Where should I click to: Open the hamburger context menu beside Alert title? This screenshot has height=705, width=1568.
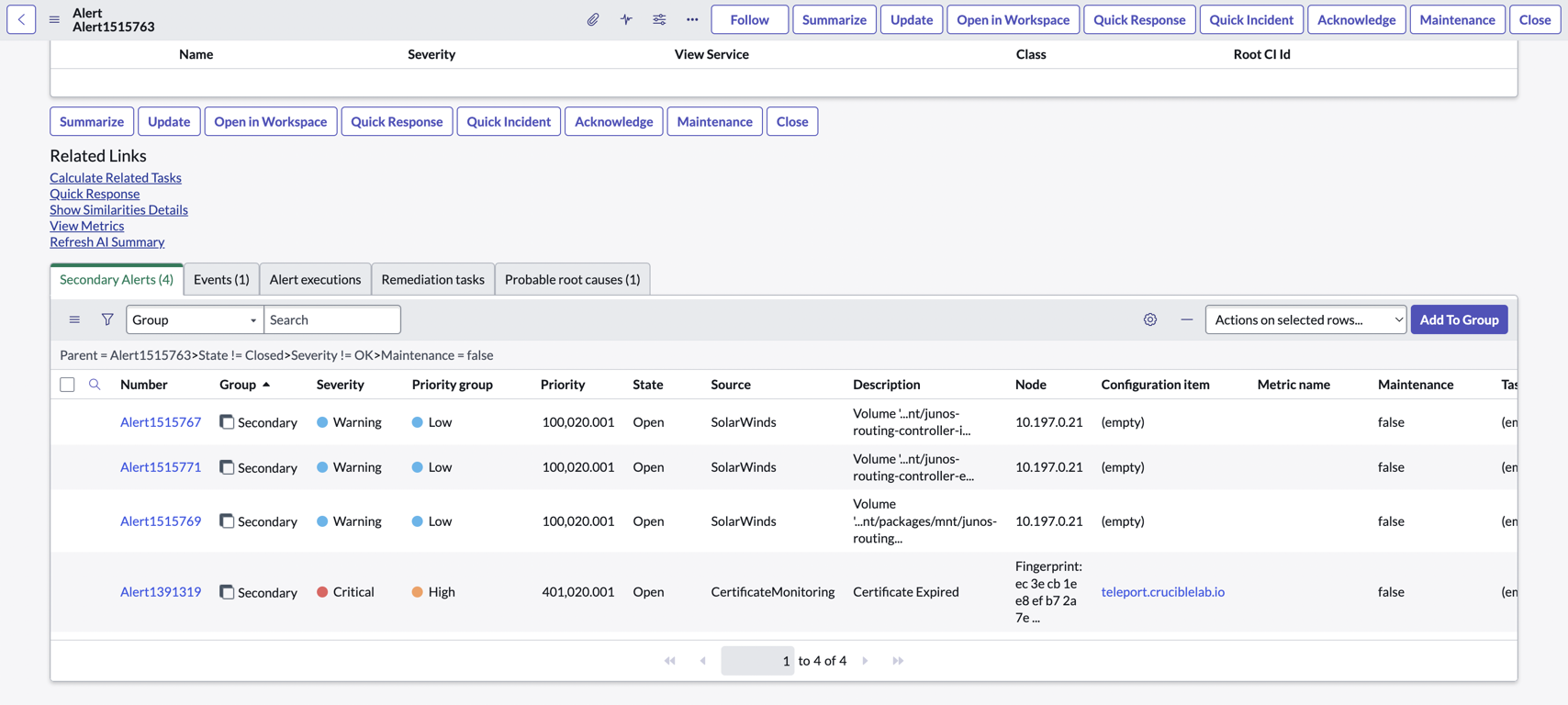coord(54,19)
